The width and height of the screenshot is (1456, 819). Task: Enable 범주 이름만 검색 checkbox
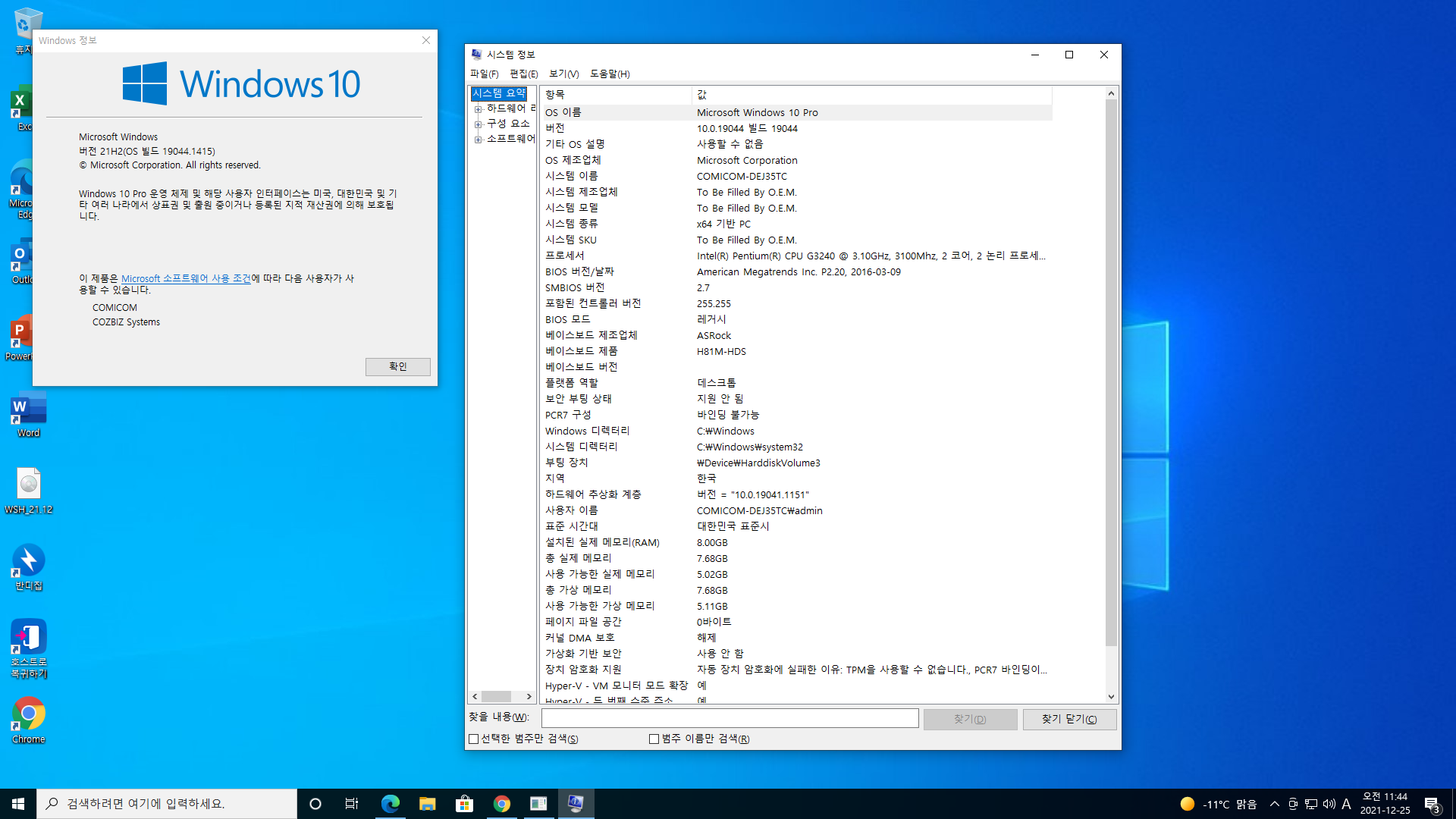coord(654,739)
